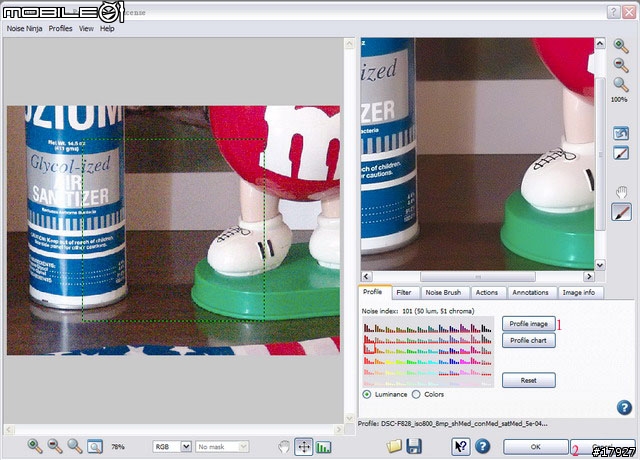Screen dimensions: 640x460
Task: Select the active brush tool beside preview
Action: click(x=621, y=212)
